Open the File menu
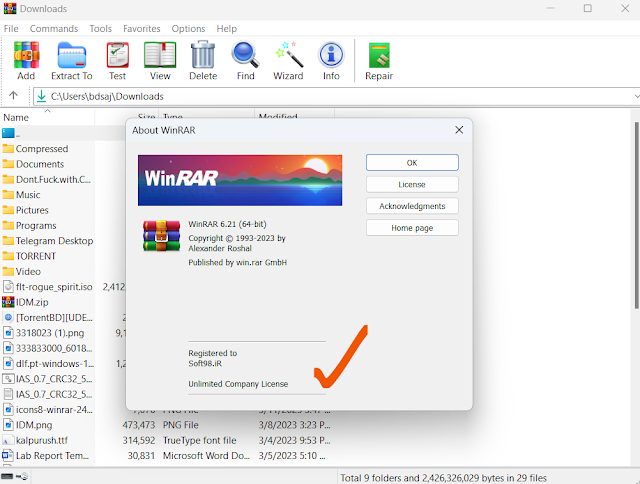640x484 pixels. [11, 29]
